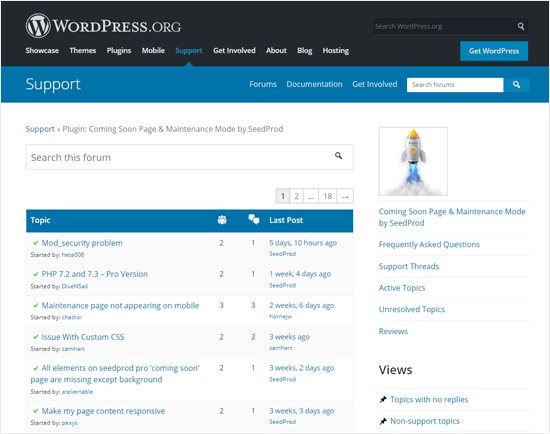The image size is (550, 434).
Task: Click the replies speech bubble icon
Action: click(x=254, y=219)
